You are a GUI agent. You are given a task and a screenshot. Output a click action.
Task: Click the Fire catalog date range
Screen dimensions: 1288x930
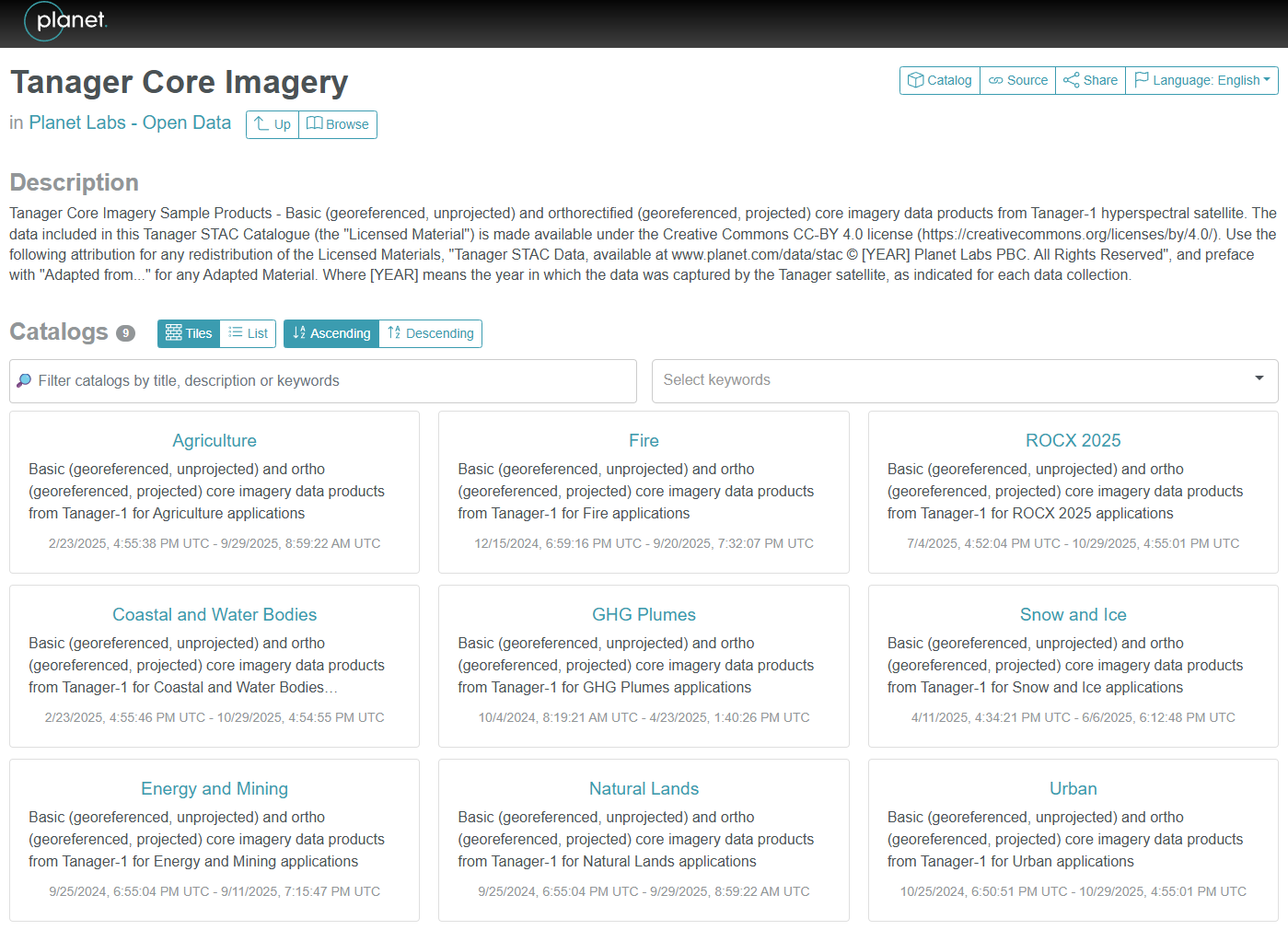pyautogui.click(x=644, y=544)
